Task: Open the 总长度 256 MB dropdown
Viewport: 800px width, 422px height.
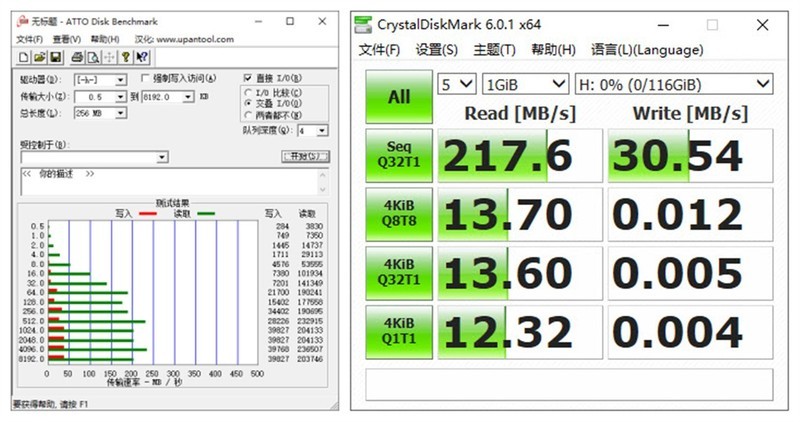Action: (120, 113)
